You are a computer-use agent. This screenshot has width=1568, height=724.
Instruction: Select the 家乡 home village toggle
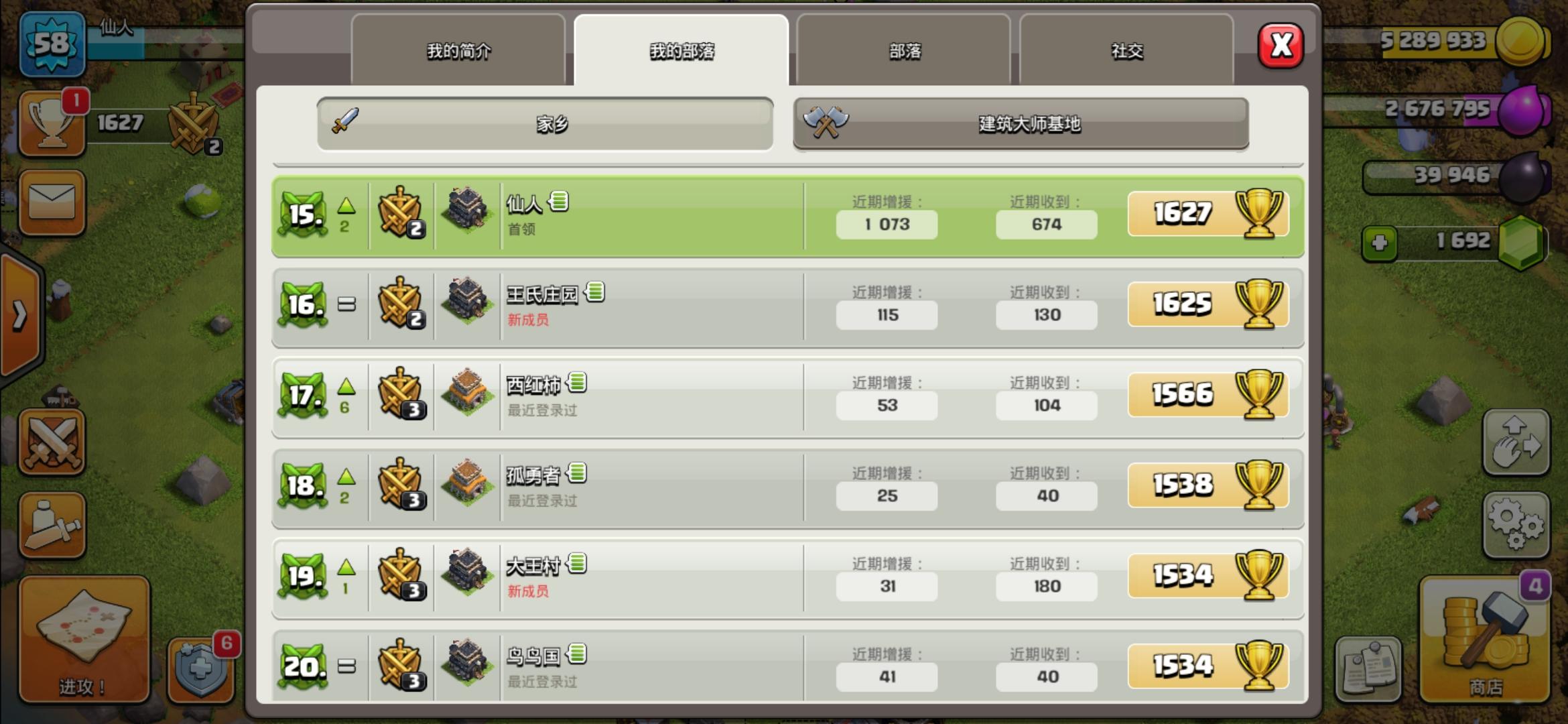545,124
